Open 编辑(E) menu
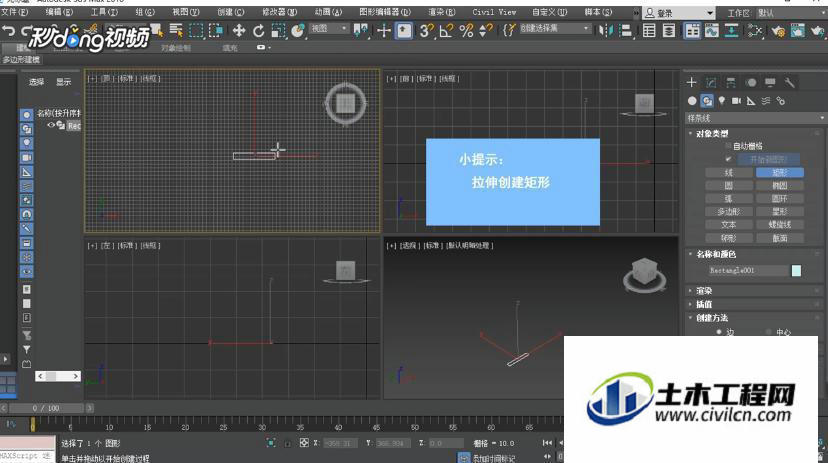The width and height of the screenshot is (828, 463). click(59, 12)
